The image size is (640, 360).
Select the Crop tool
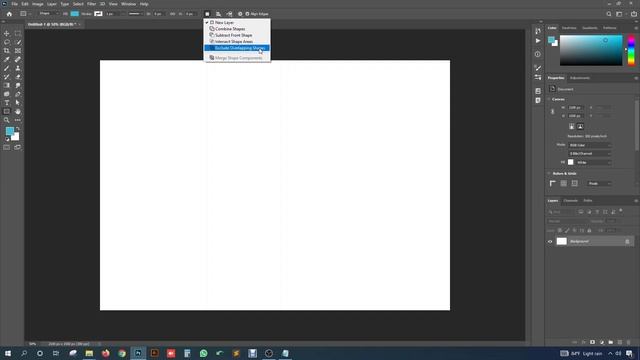coord(7,51)
